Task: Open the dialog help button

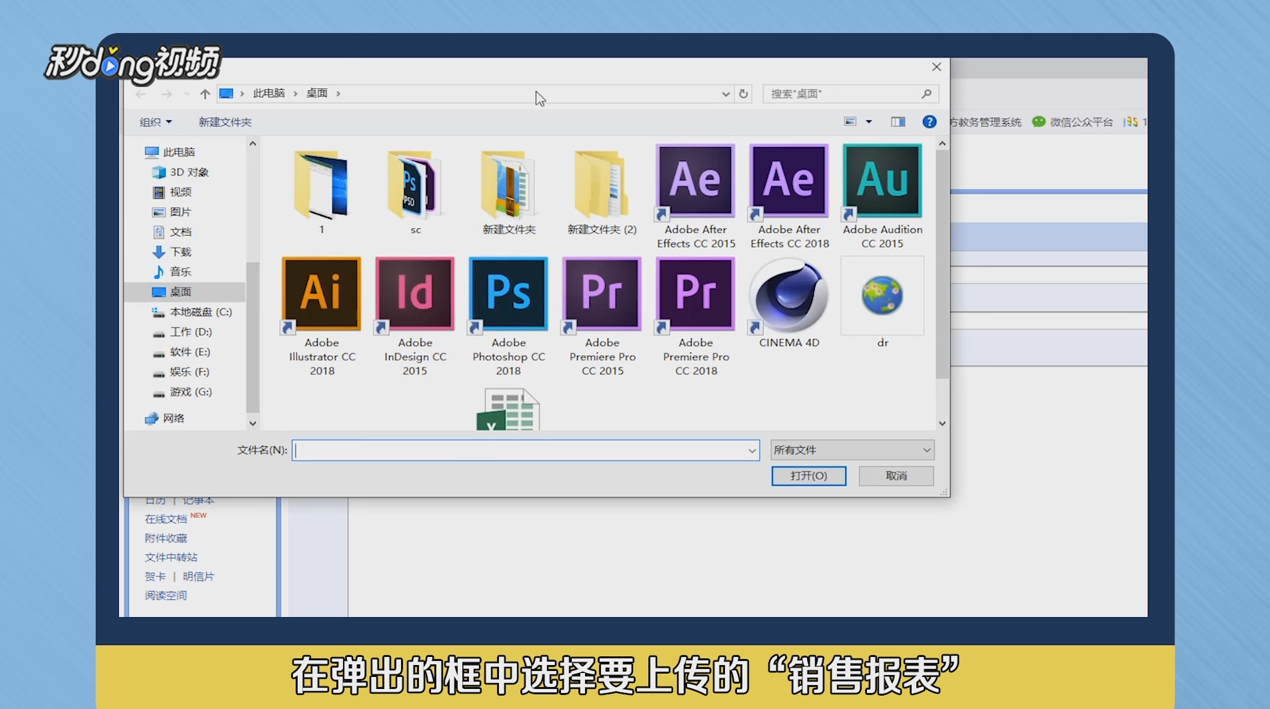Action: 929,122
